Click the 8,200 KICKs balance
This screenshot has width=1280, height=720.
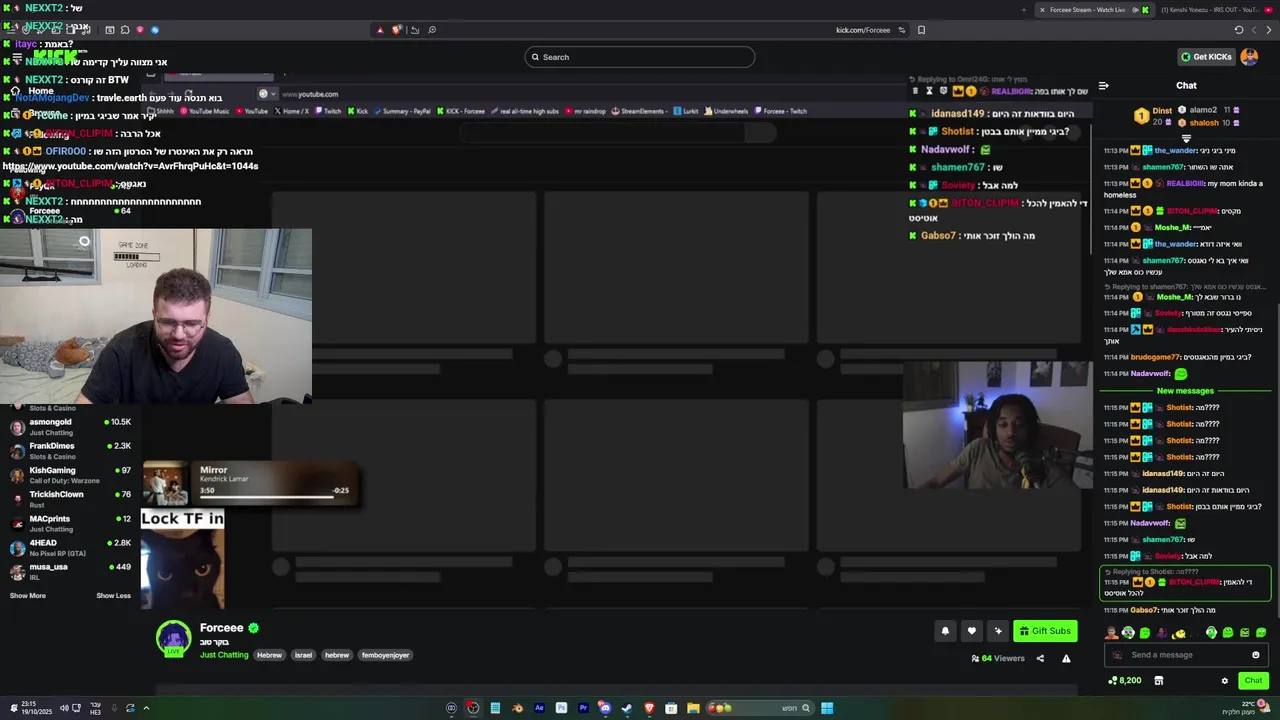(x=1125, y=681)
